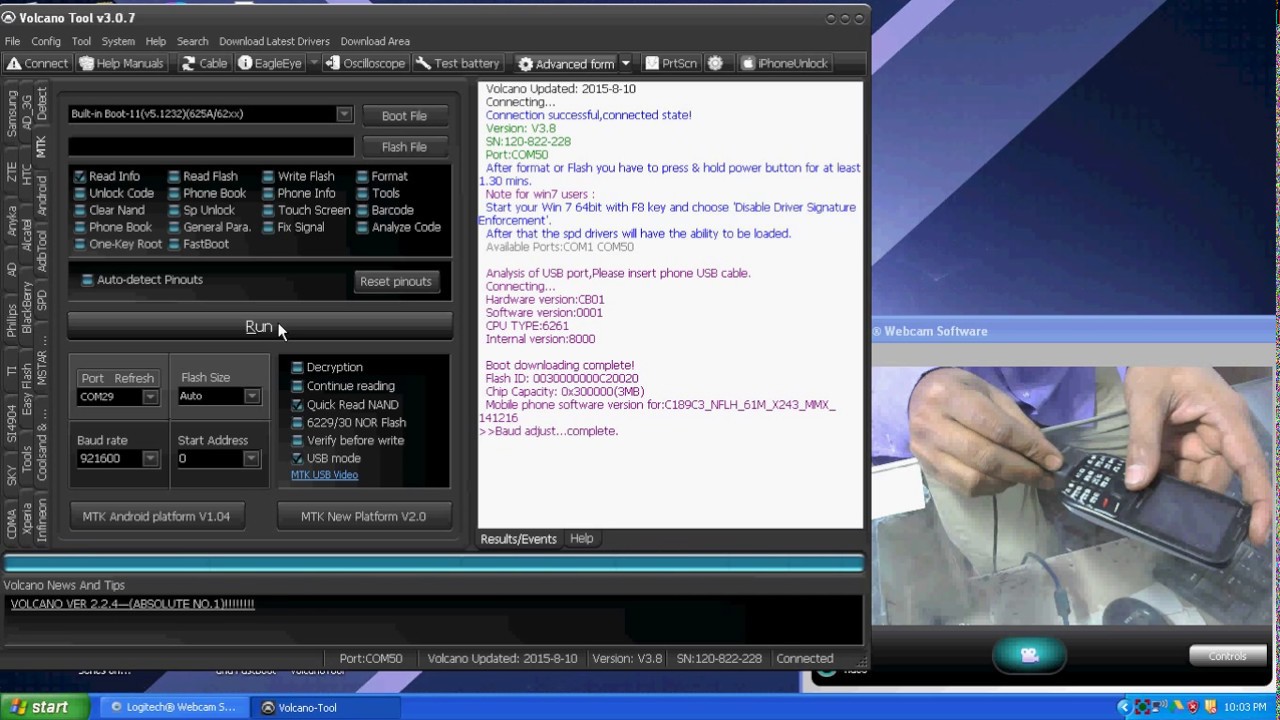Click the webcam camera icon button

1029,655
